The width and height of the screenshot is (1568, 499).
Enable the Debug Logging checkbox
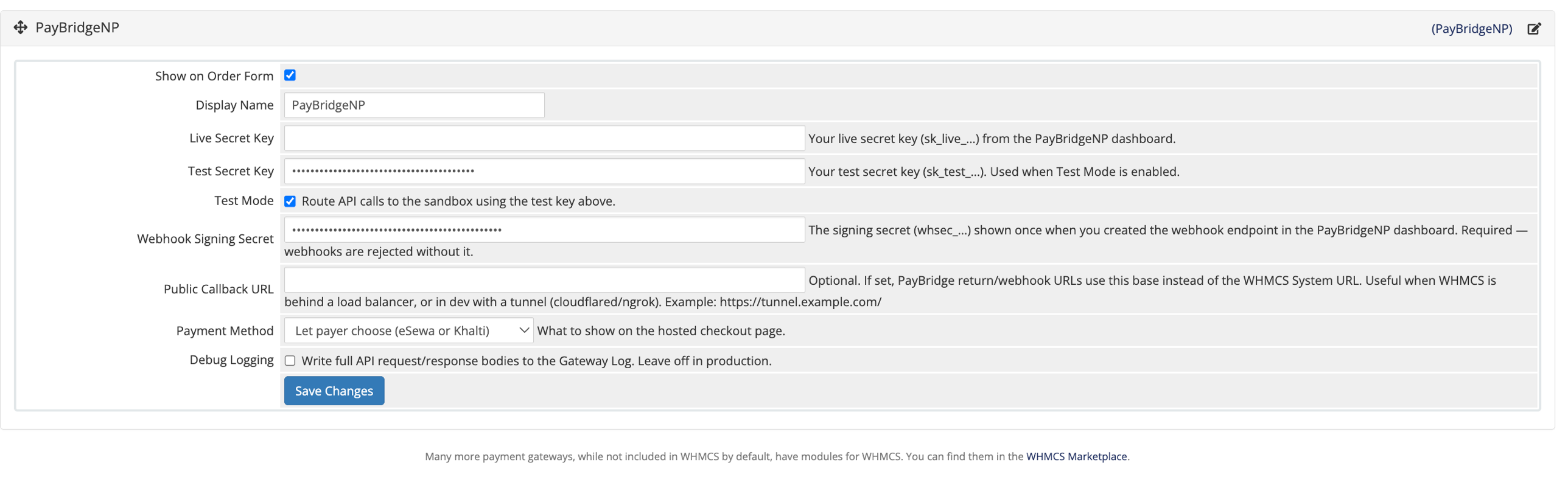290,361
